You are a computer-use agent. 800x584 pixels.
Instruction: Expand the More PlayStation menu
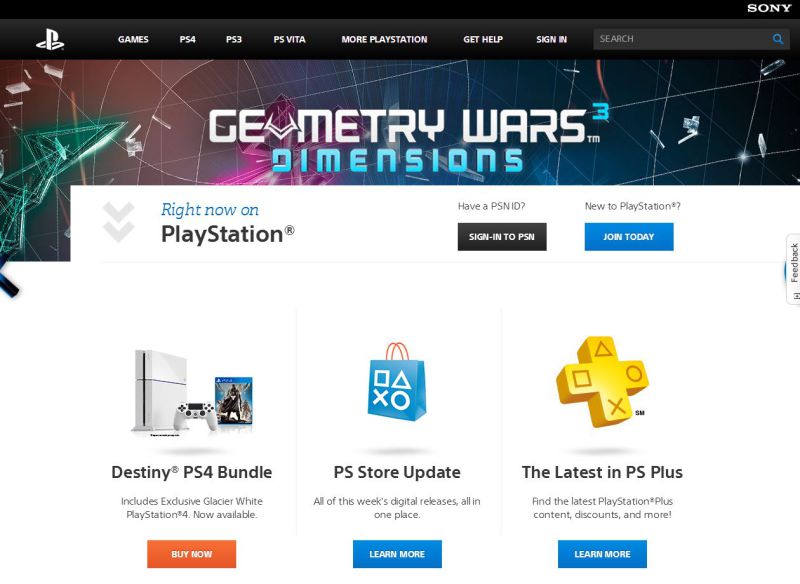coord(384,39)
